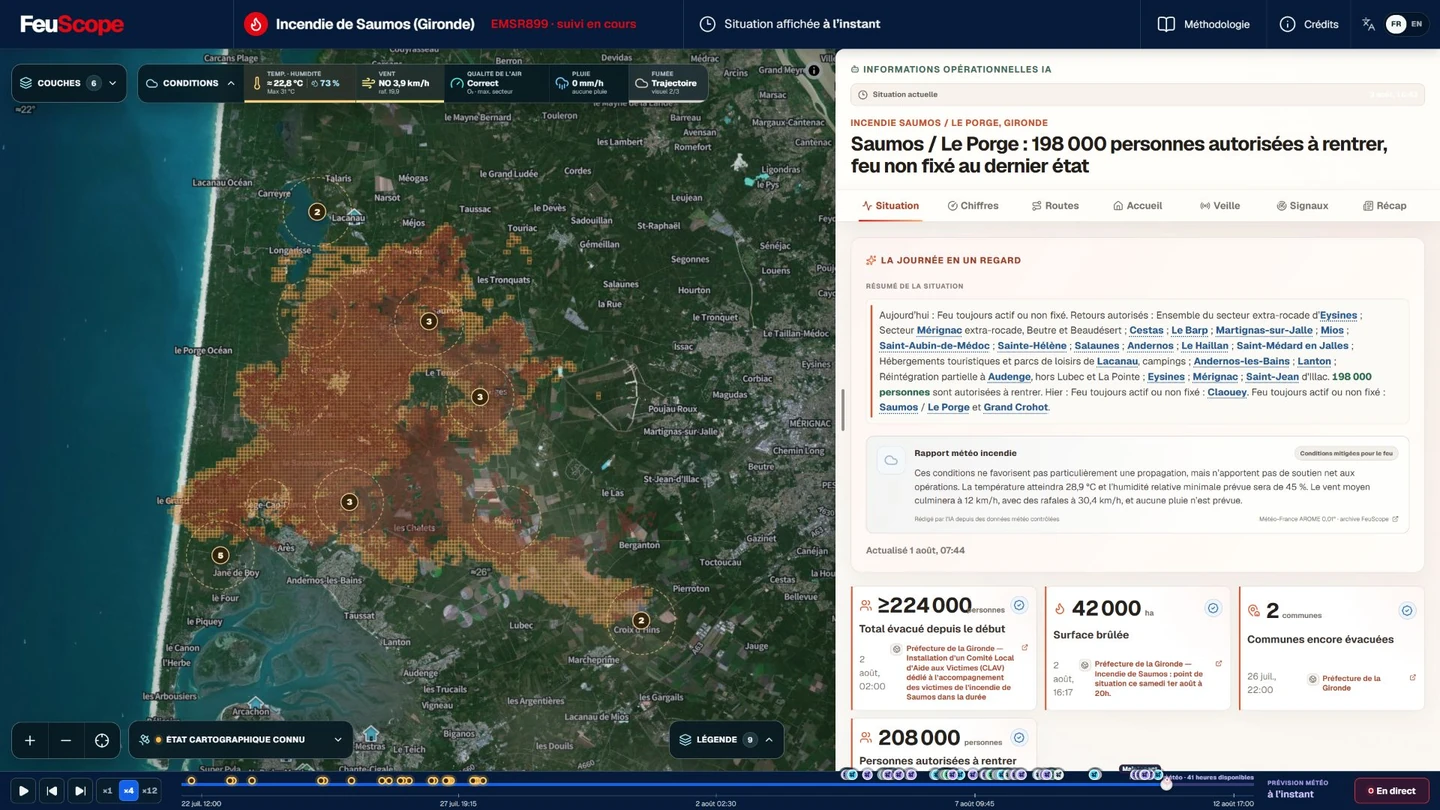Skip to previous timeline step

(x=52, y=791)
